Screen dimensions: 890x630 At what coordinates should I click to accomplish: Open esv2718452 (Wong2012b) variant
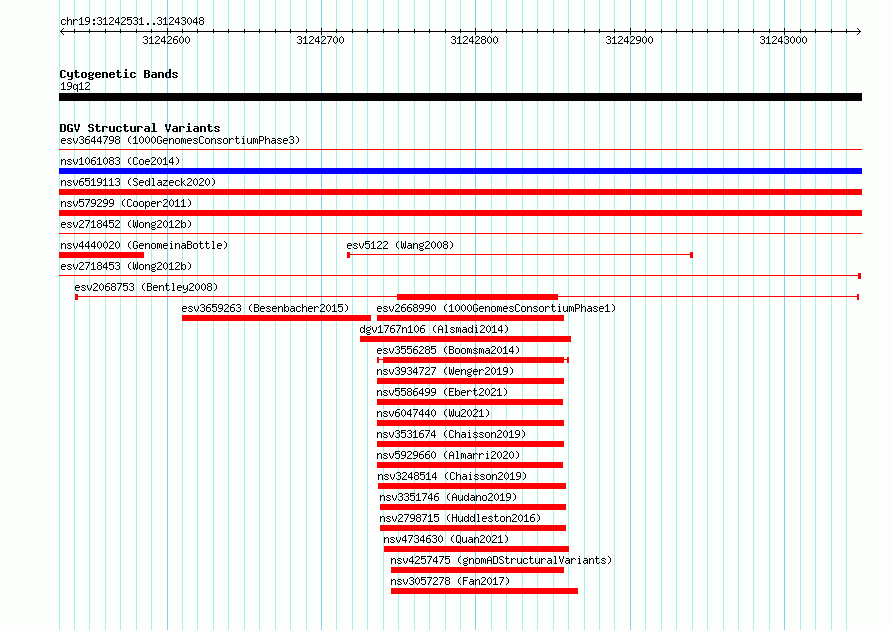coord(126,224)
